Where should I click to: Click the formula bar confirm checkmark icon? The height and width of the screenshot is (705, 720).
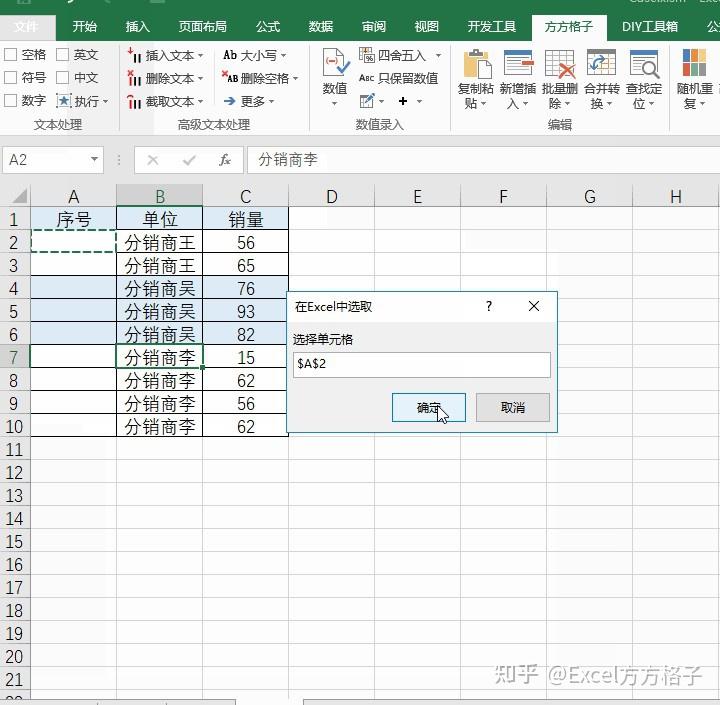pyautogui.click(x=189, y=160)
